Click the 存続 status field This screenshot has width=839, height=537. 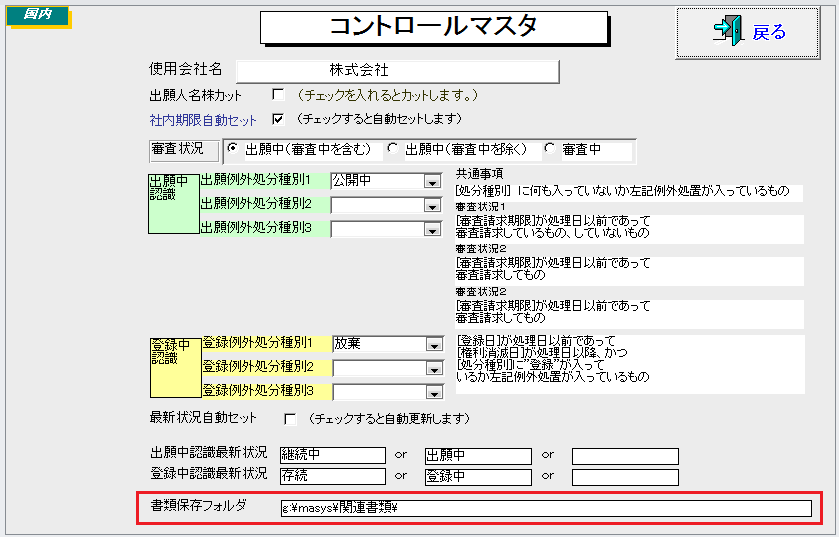click(x=332, y=477)
